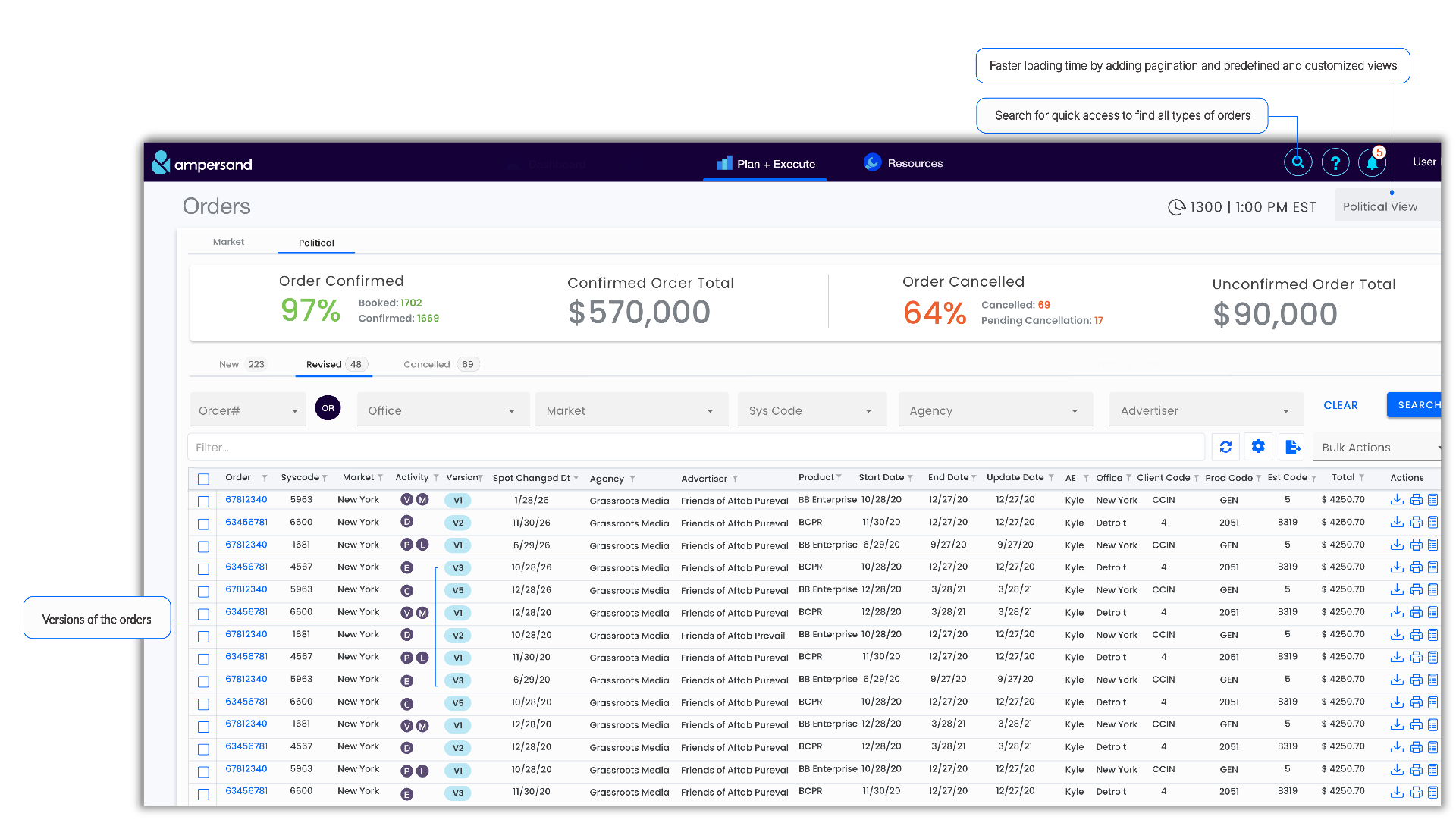Download the second row order 63456781
Viewport: 1456px width, 820px height.
[x=1397, y=523]
